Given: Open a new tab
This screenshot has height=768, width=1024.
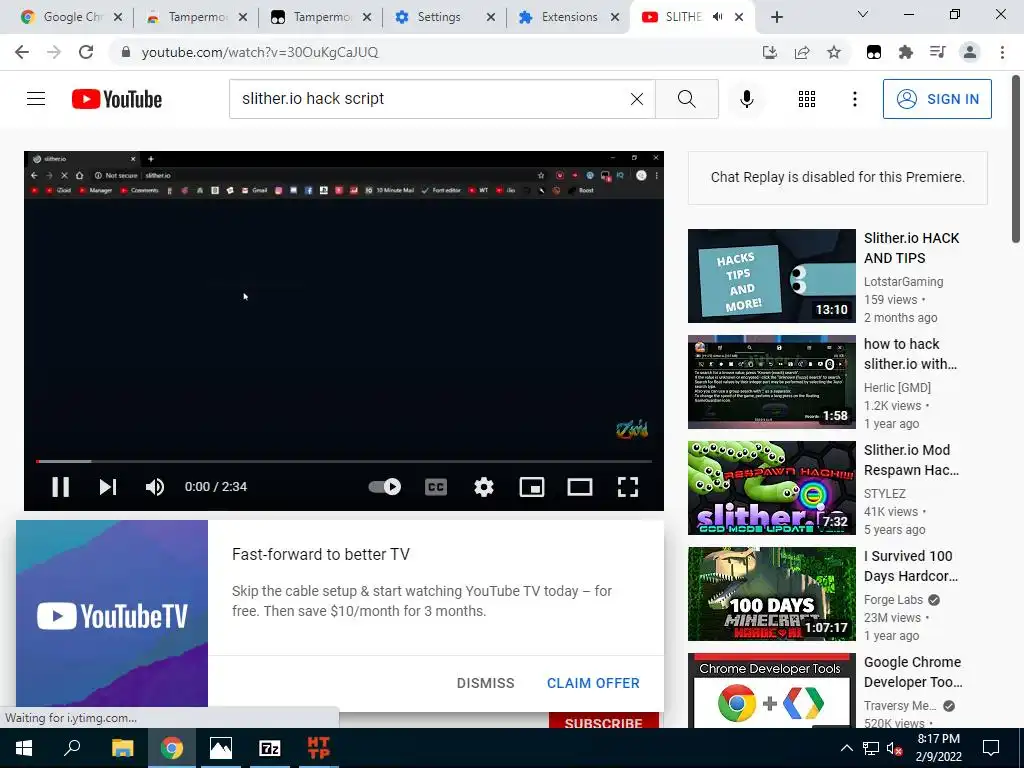Looking at the screenshot, I should pyautogui.click(x=776, y=17).
